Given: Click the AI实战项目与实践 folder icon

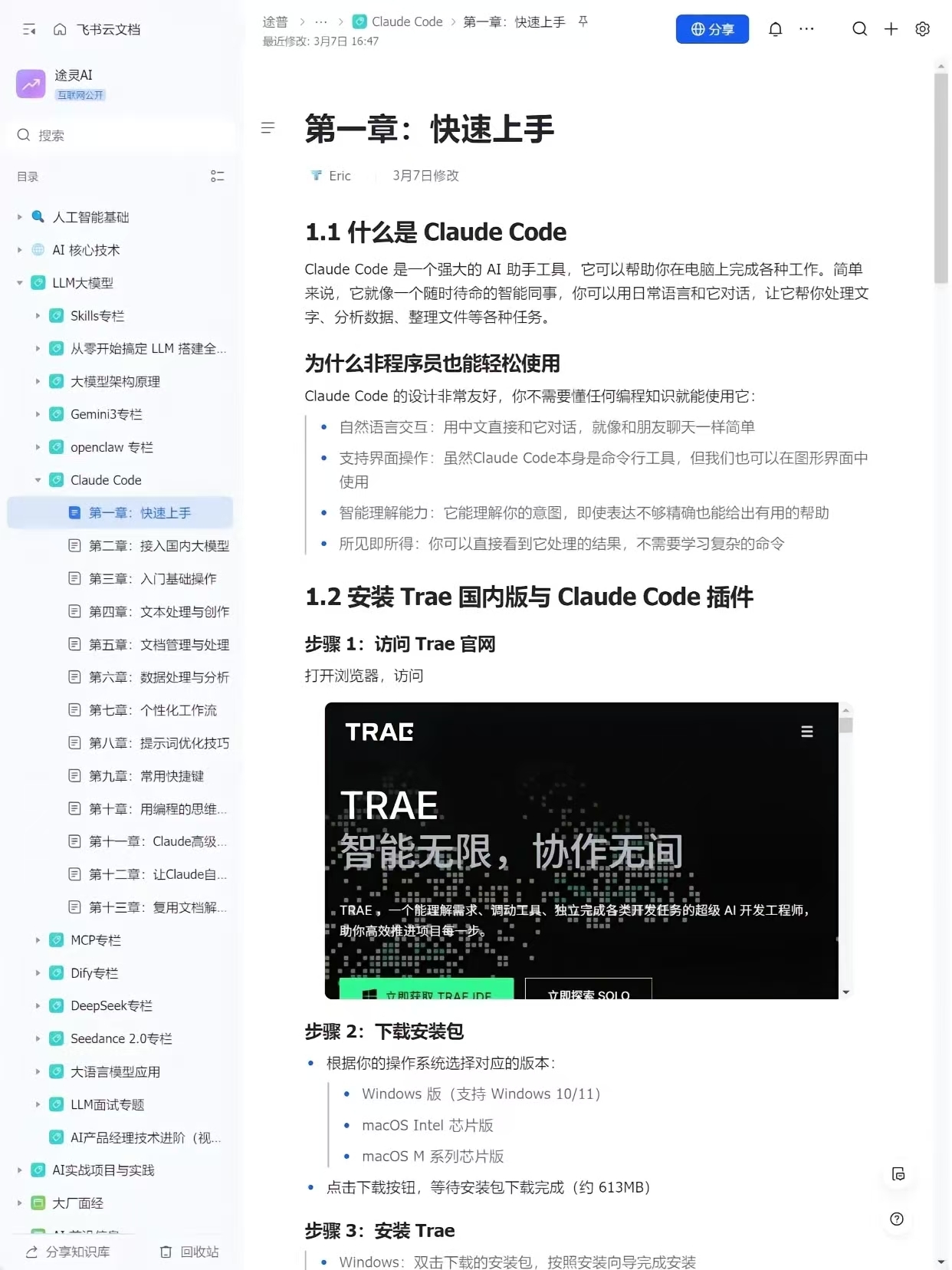Looking at the screenshot, I should (38, 1170).
